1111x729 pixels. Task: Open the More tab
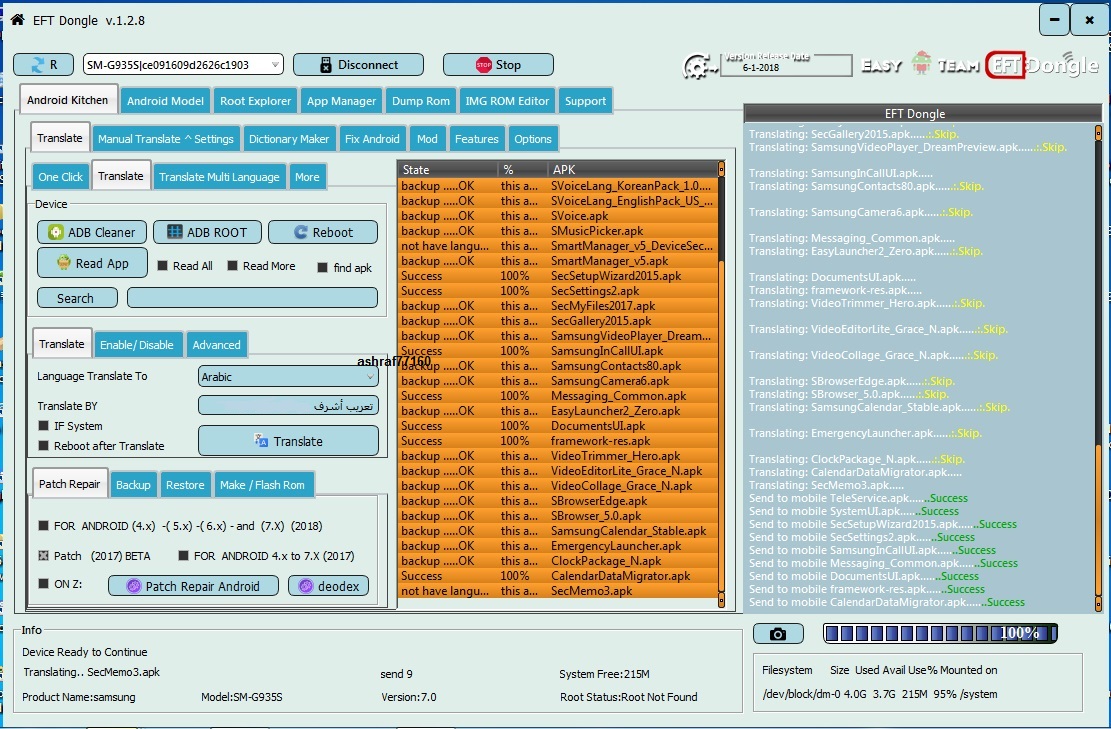pos(307,177)
